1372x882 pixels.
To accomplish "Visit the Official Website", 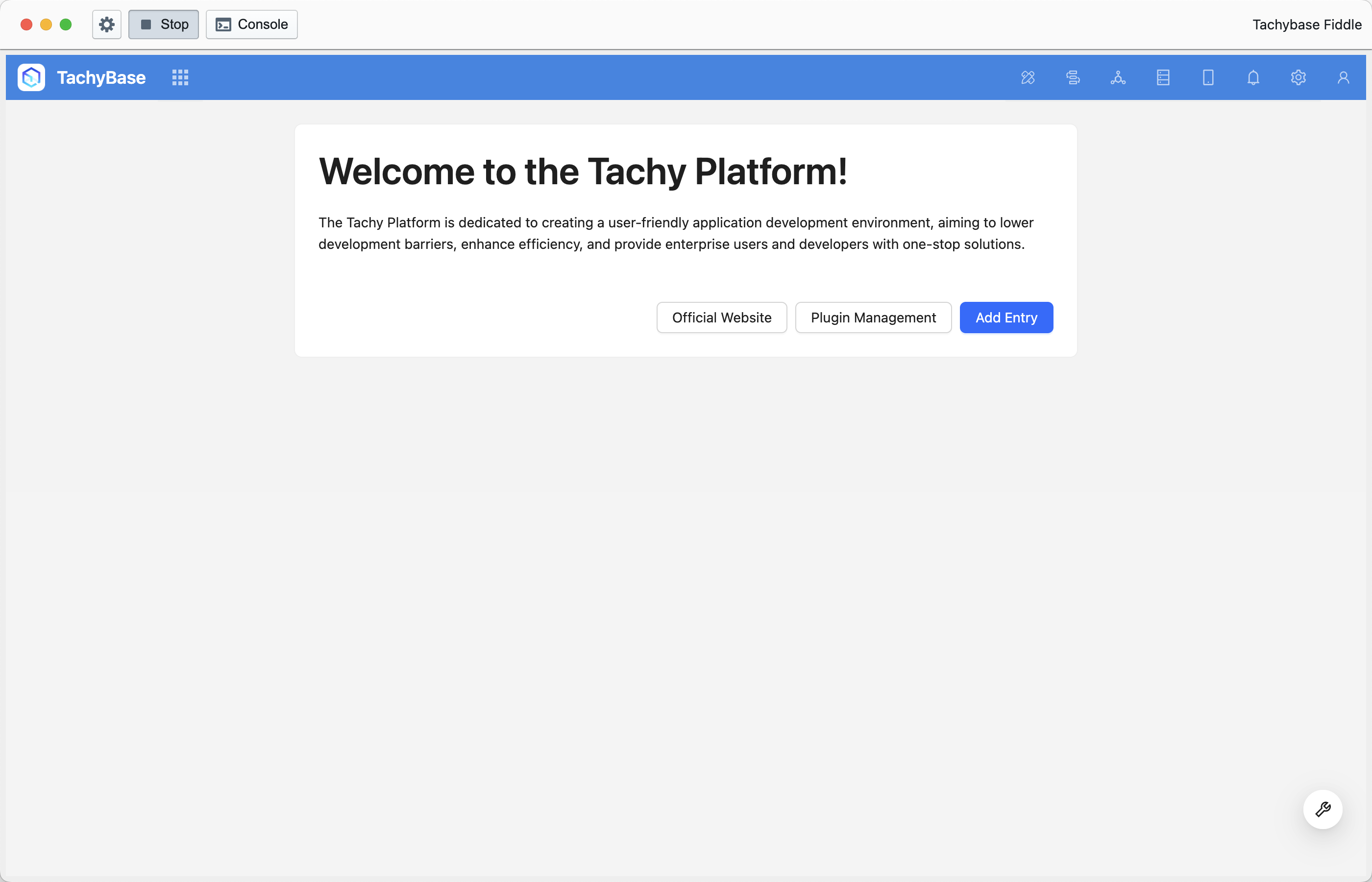I will click(x=721, y=318).
